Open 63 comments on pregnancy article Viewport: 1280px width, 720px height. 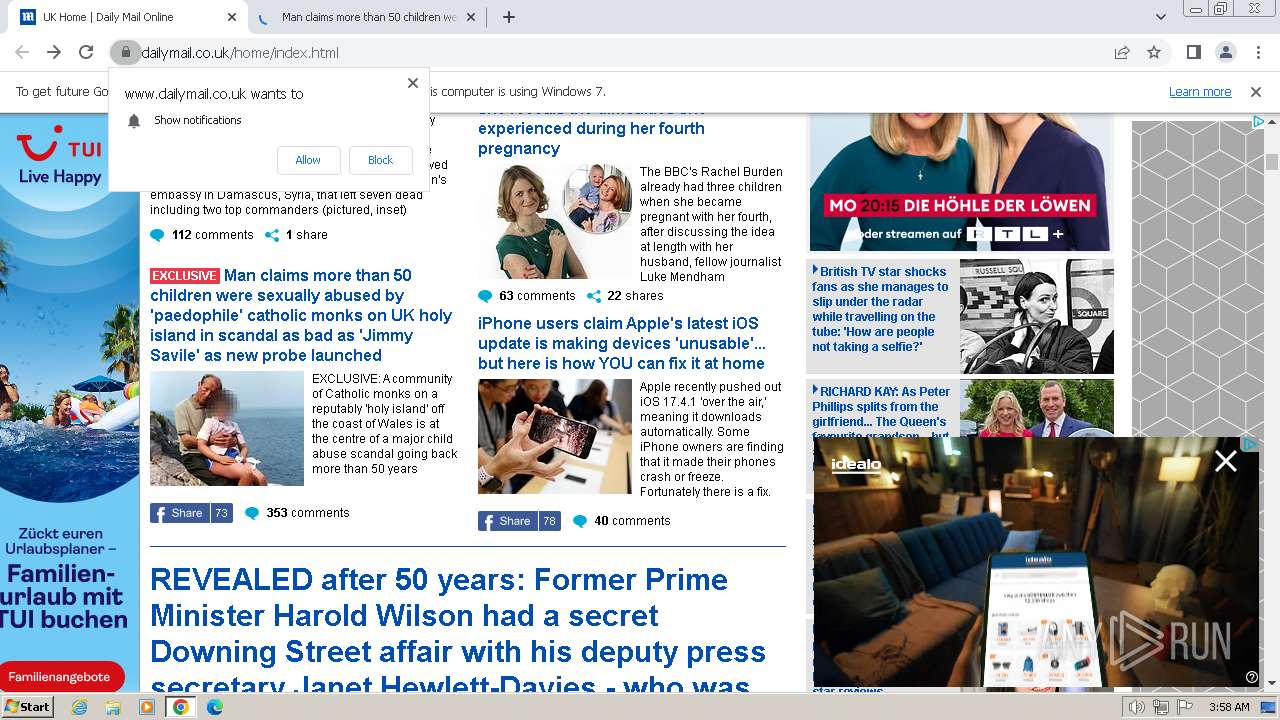click(x=527, y=296)
